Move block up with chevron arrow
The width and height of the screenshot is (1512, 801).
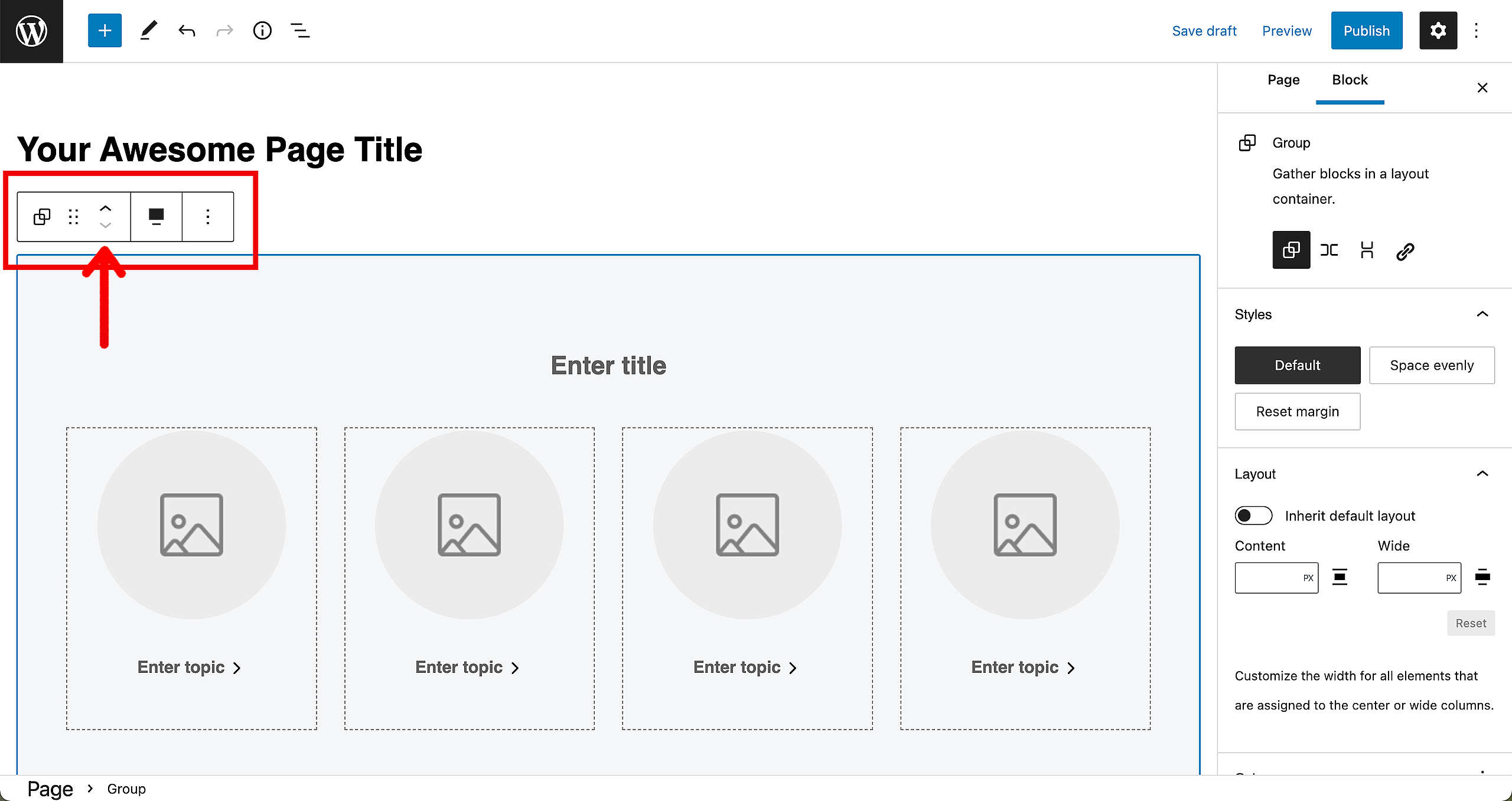tap(105, 209)
